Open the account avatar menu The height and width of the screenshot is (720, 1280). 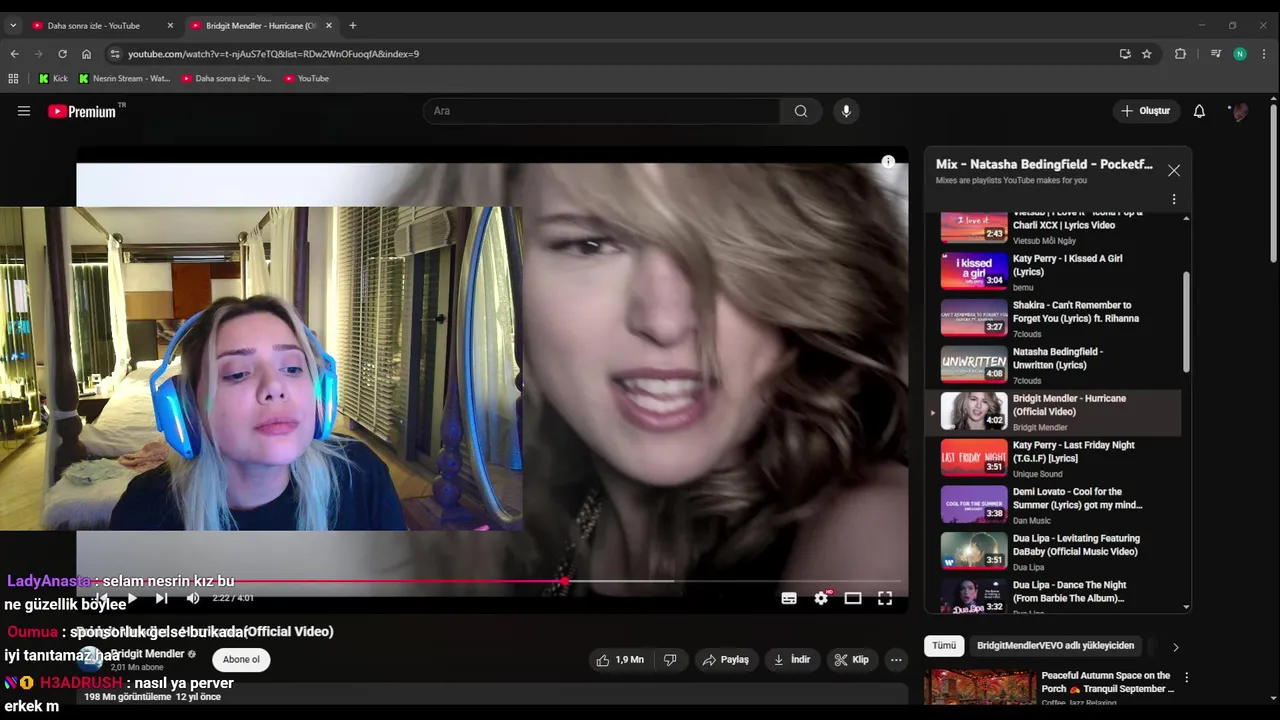tap(1240, 111)
